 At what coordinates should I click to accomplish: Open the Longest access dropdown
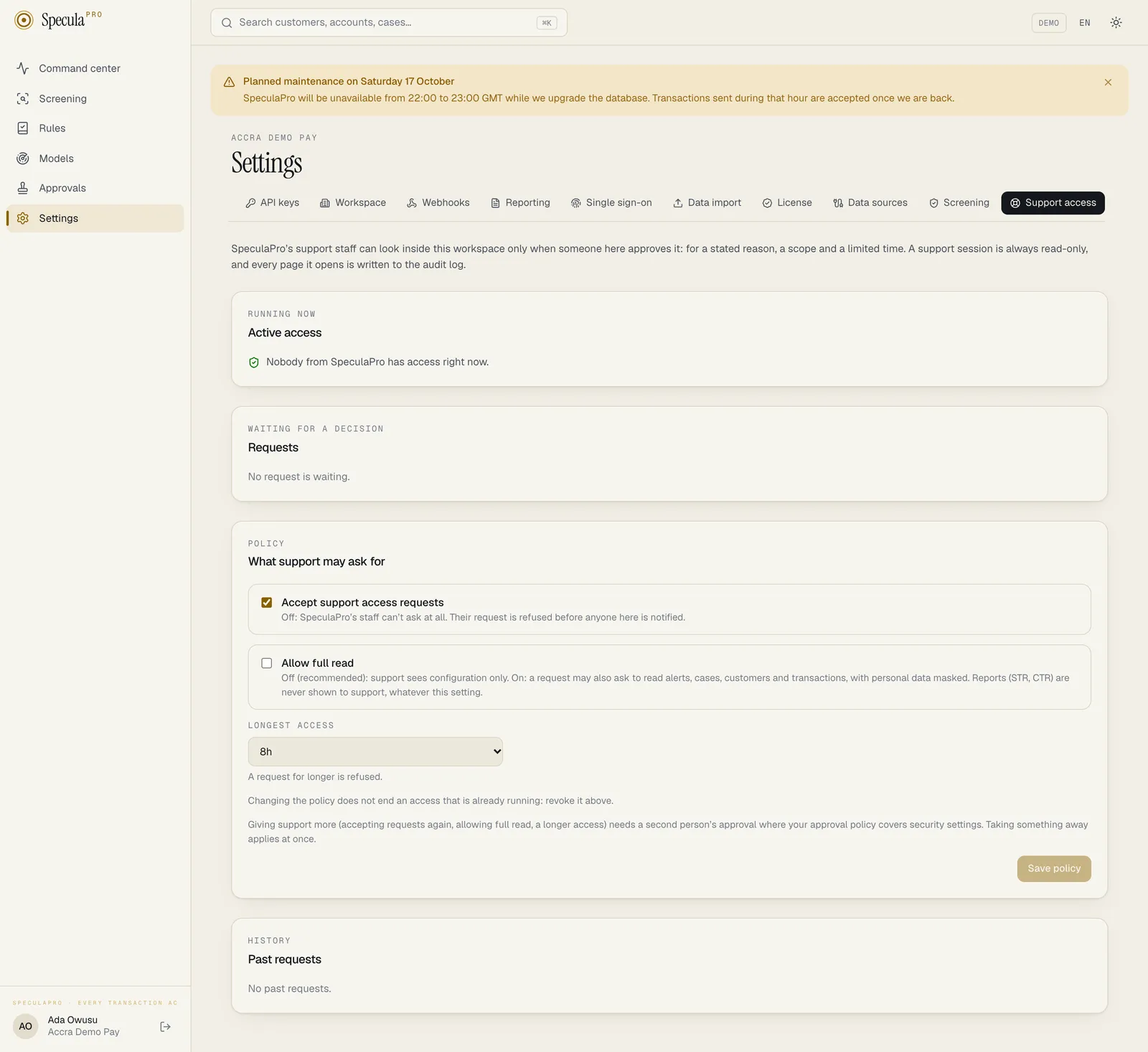coord(375,752)
